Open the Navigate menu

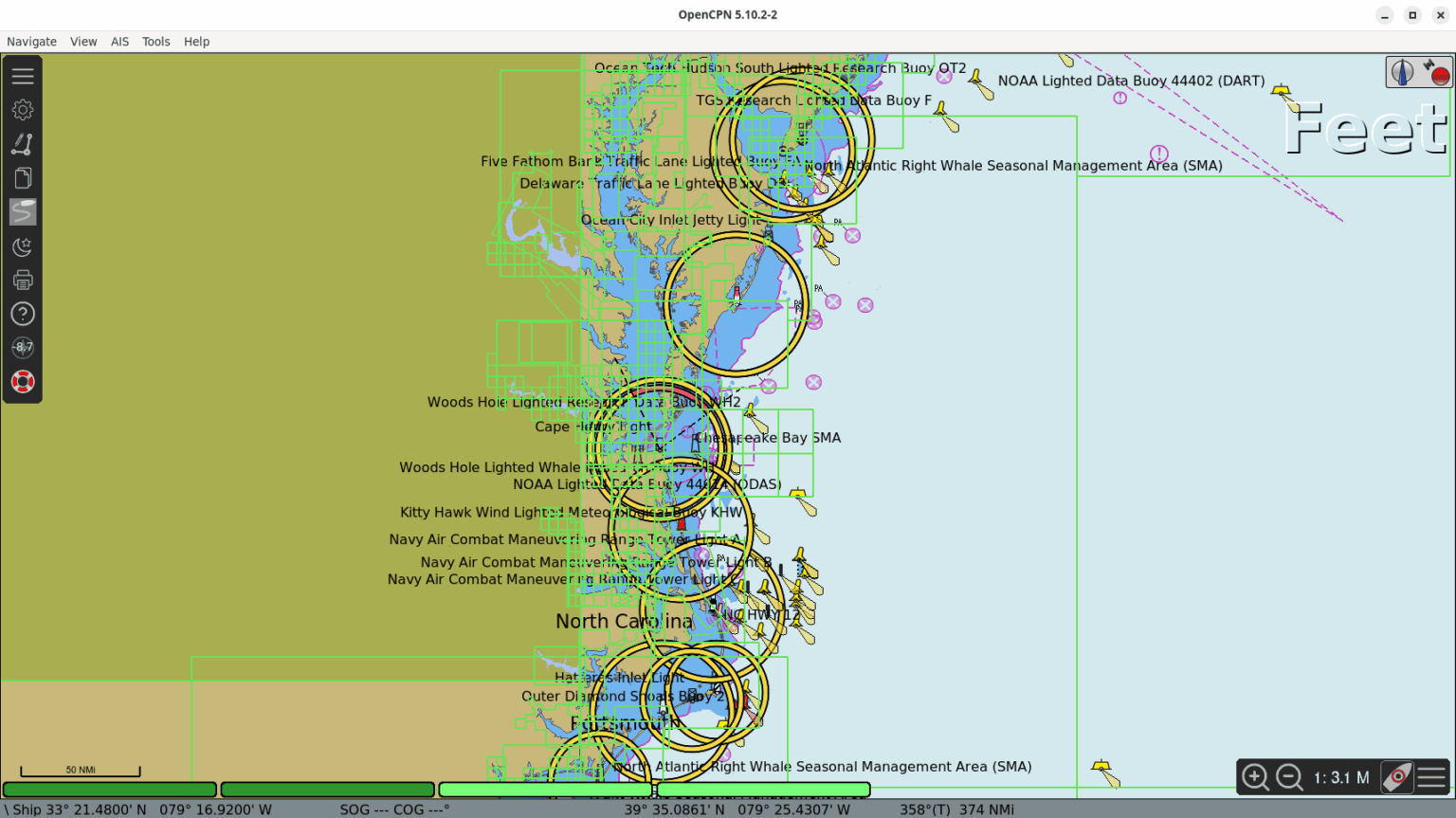tap(31, 42)
